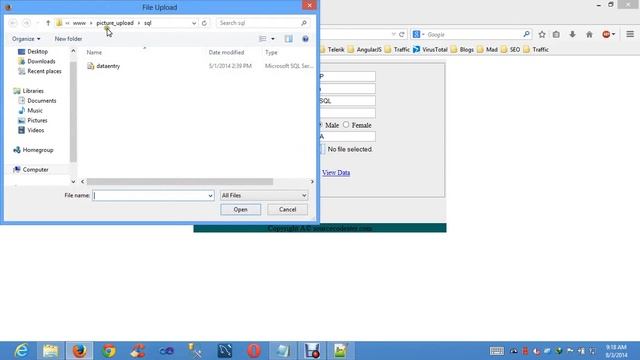Open Firefox bookmarks list icon
The width and height of the screenshot is (640, 360).
[x=556, y=35]
